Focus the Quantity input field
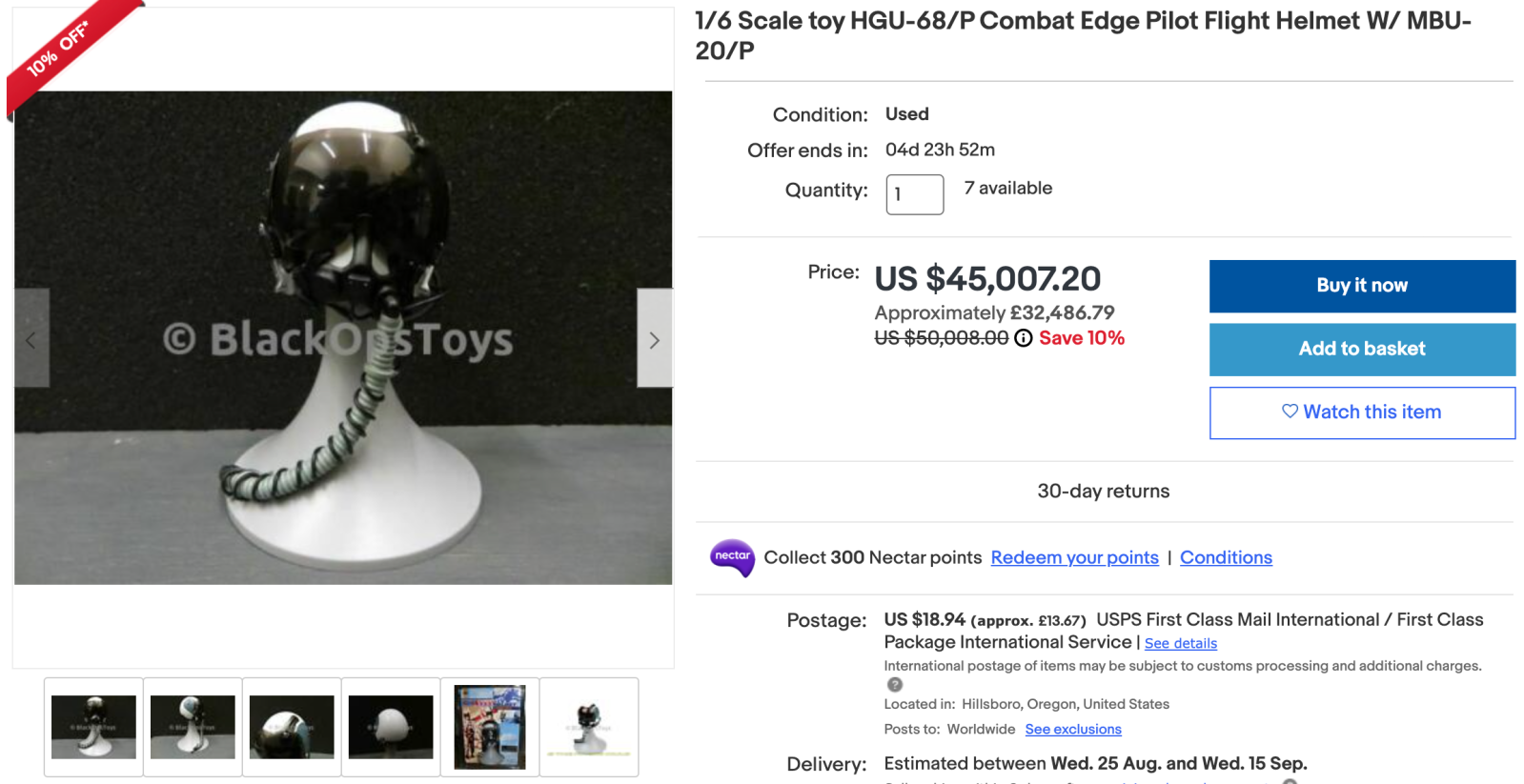 pyautogui.click(x=915, y=194)
